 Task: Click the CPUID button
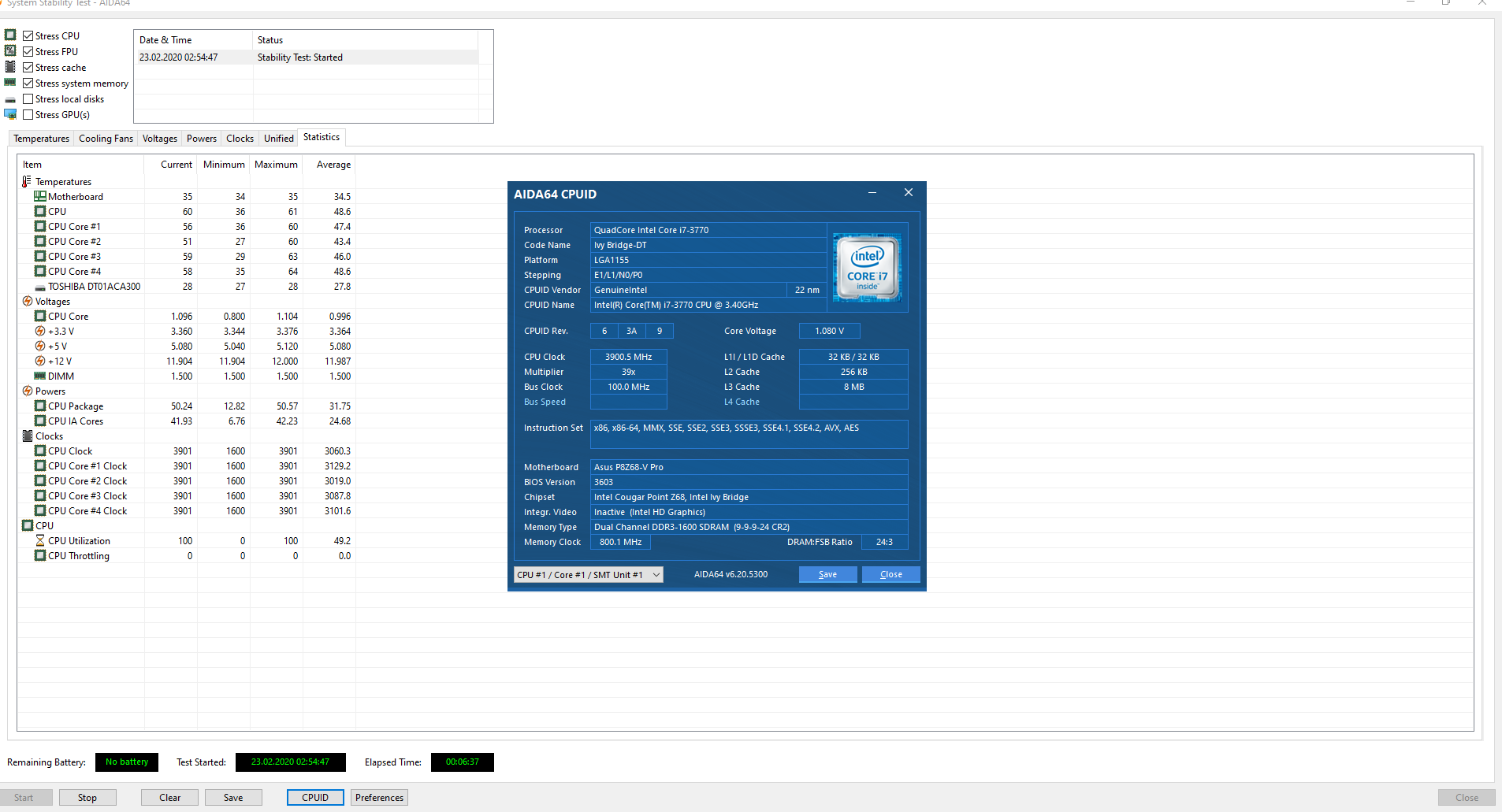[315, 798]
